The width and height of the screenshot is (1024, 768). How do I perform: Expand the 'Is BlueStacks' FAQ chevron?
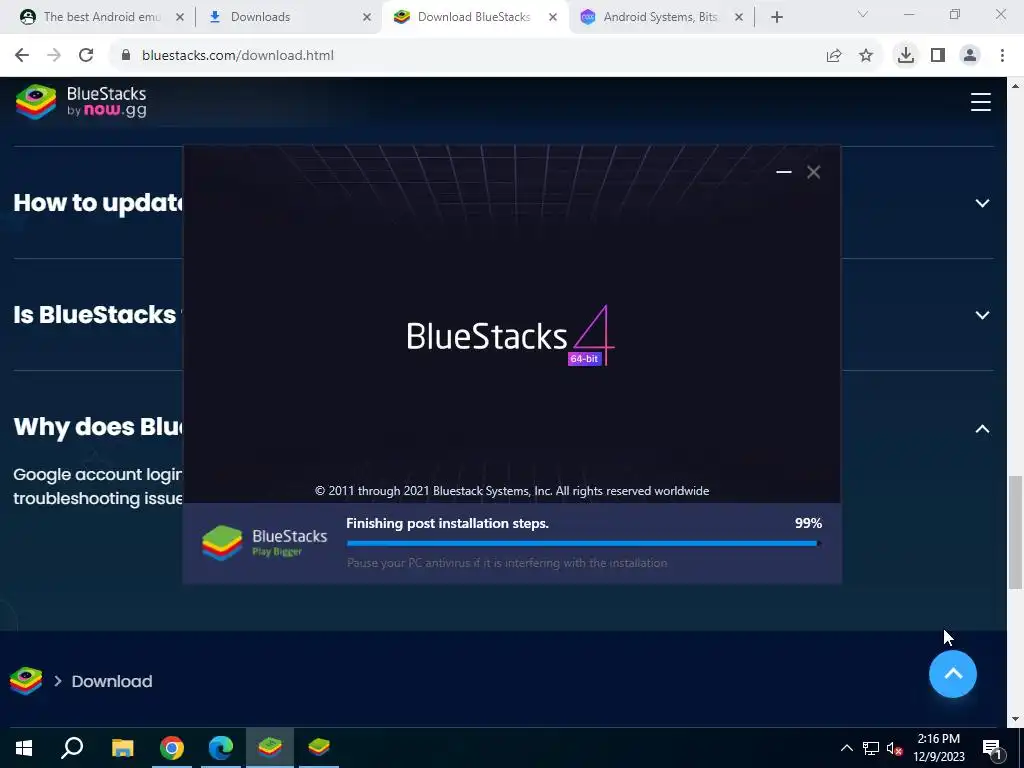pyautogui.click(x=982, y=315)
